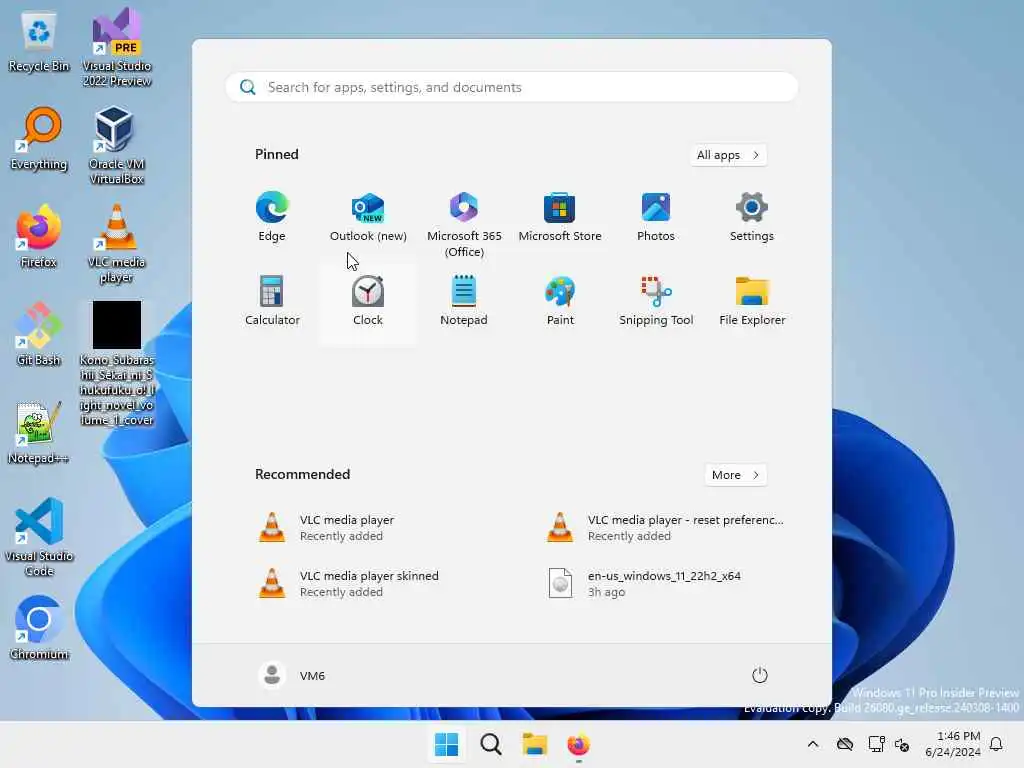The width and height of the screenshot is (1024, 768).
Task: Launch Notepad from pinned apps
Action: pyautogui.click(x=464, y=301)
